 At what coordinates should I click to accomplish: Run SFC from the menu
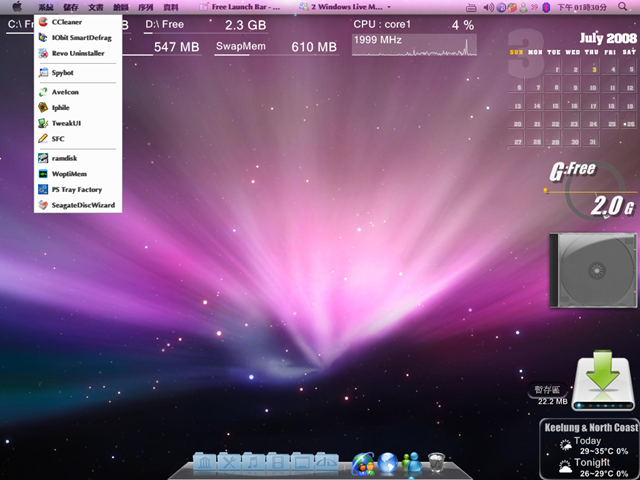[78, 138]
